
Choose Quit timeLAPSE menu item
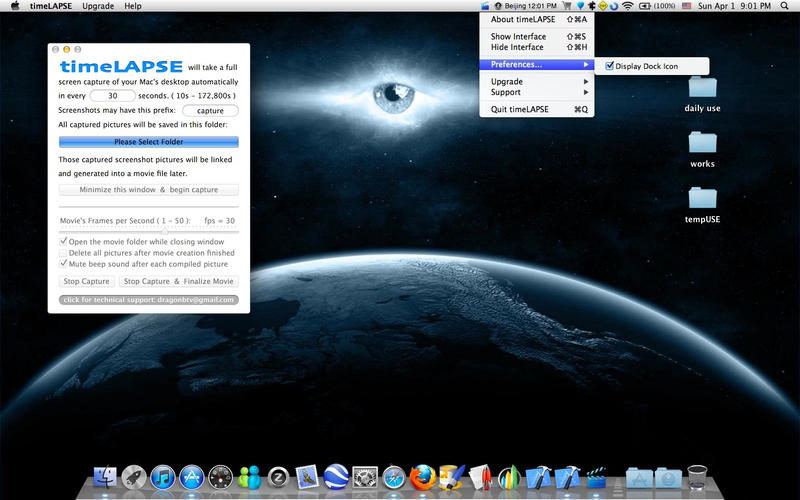coord(537,109)
